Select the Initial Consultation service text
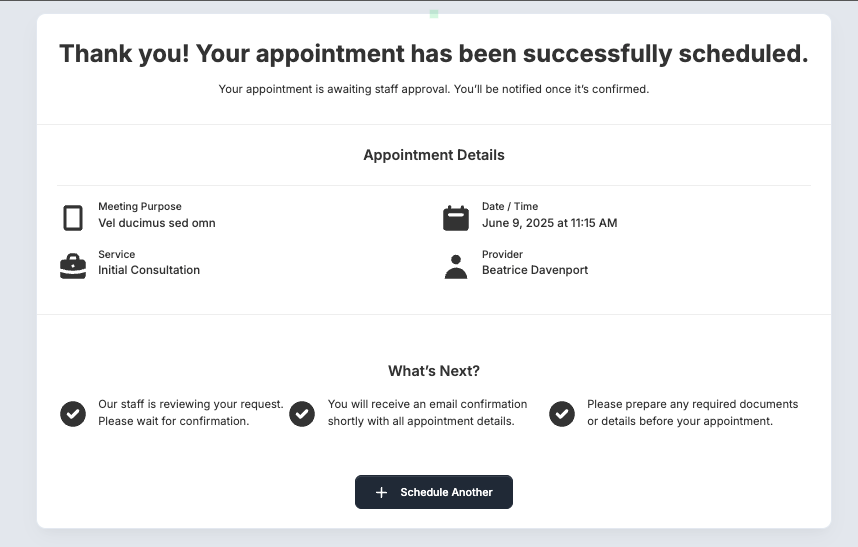This screenshot has width=858, height=547. point(149,270)
